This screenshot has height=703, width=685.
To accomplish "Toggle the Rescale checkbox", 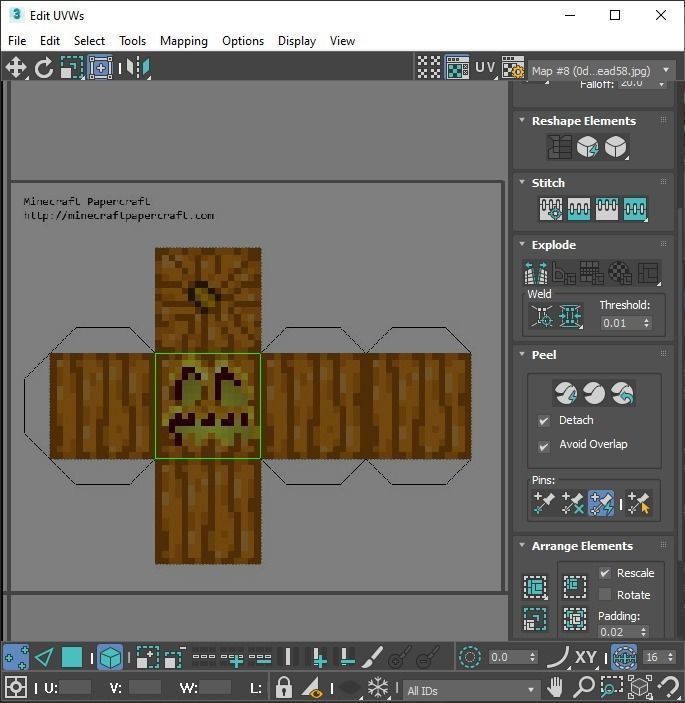I will [x=605, y=573].
